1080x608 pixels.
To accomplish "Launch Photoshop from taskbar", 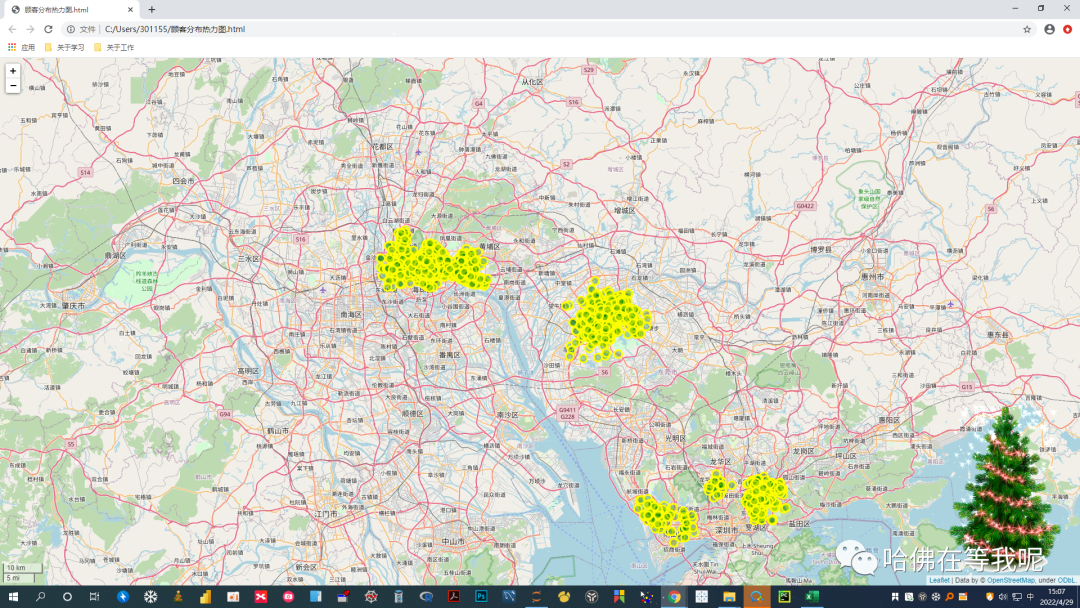I will pyautogui.click(x=481, y=597).
